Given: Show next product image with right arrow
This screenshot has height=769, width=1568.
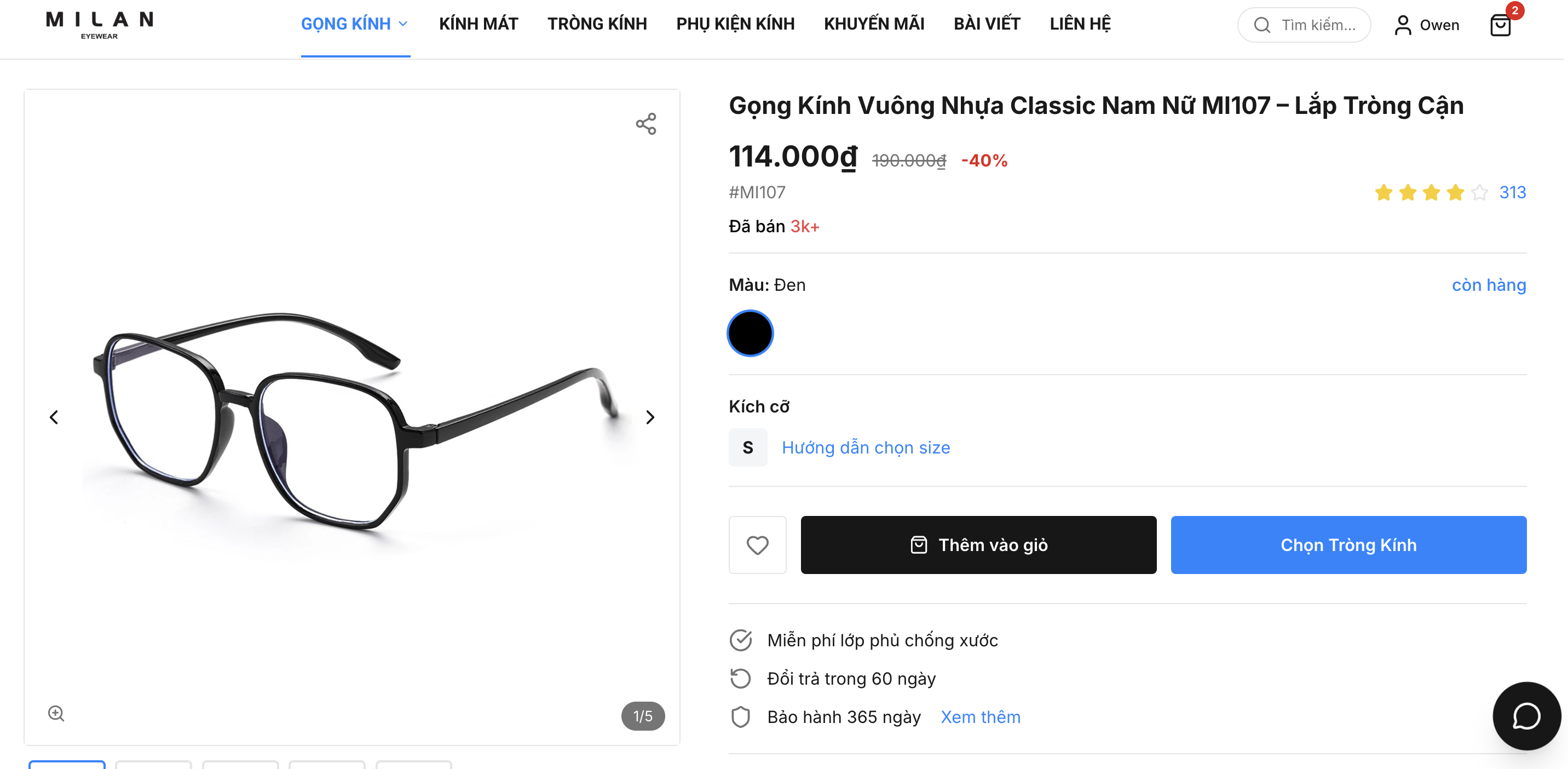Looking at the screenshot, I should pos(650,417).
